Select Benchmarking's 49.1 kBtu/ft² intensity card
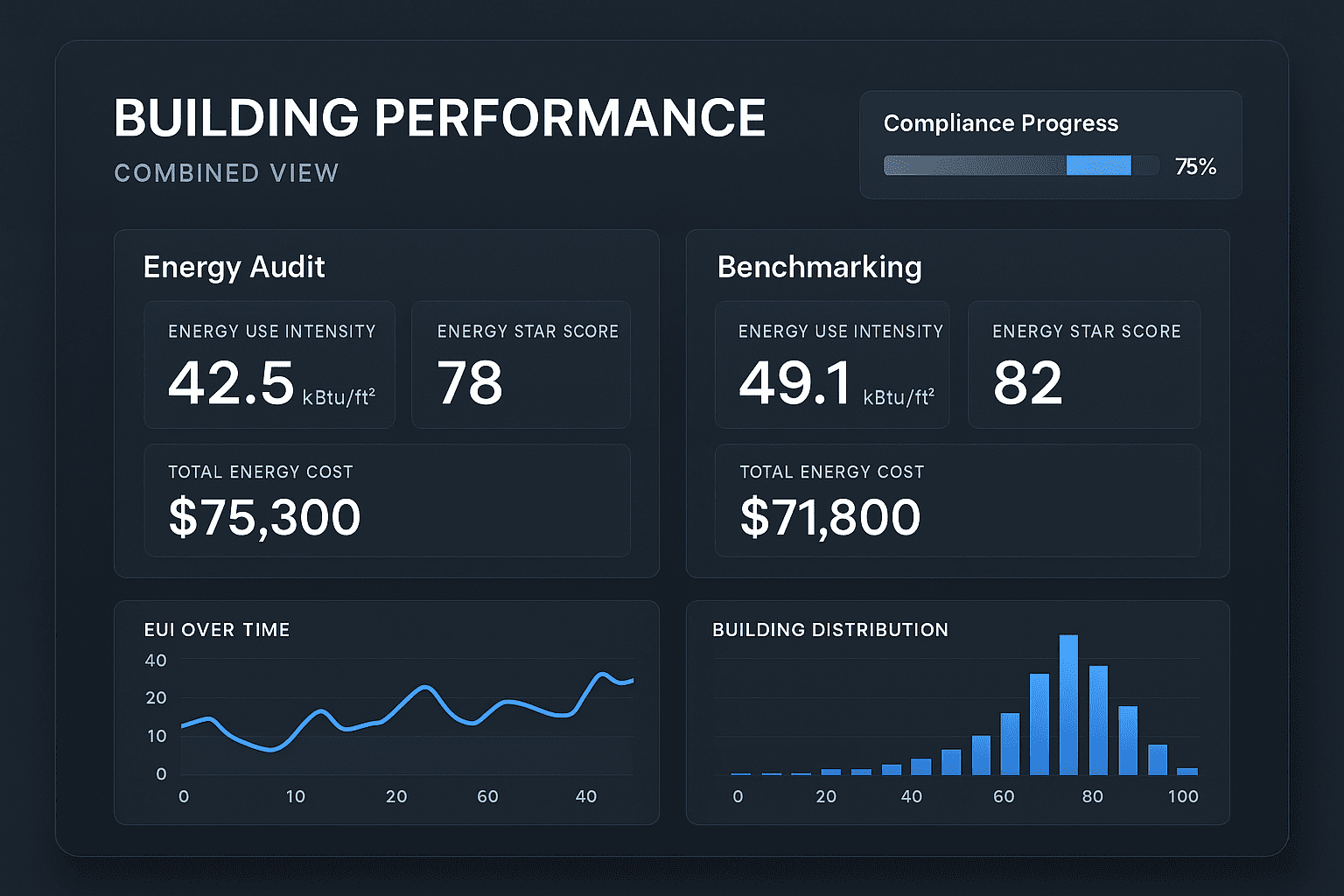The image size is (1344, 896). [x=831, y=365]
